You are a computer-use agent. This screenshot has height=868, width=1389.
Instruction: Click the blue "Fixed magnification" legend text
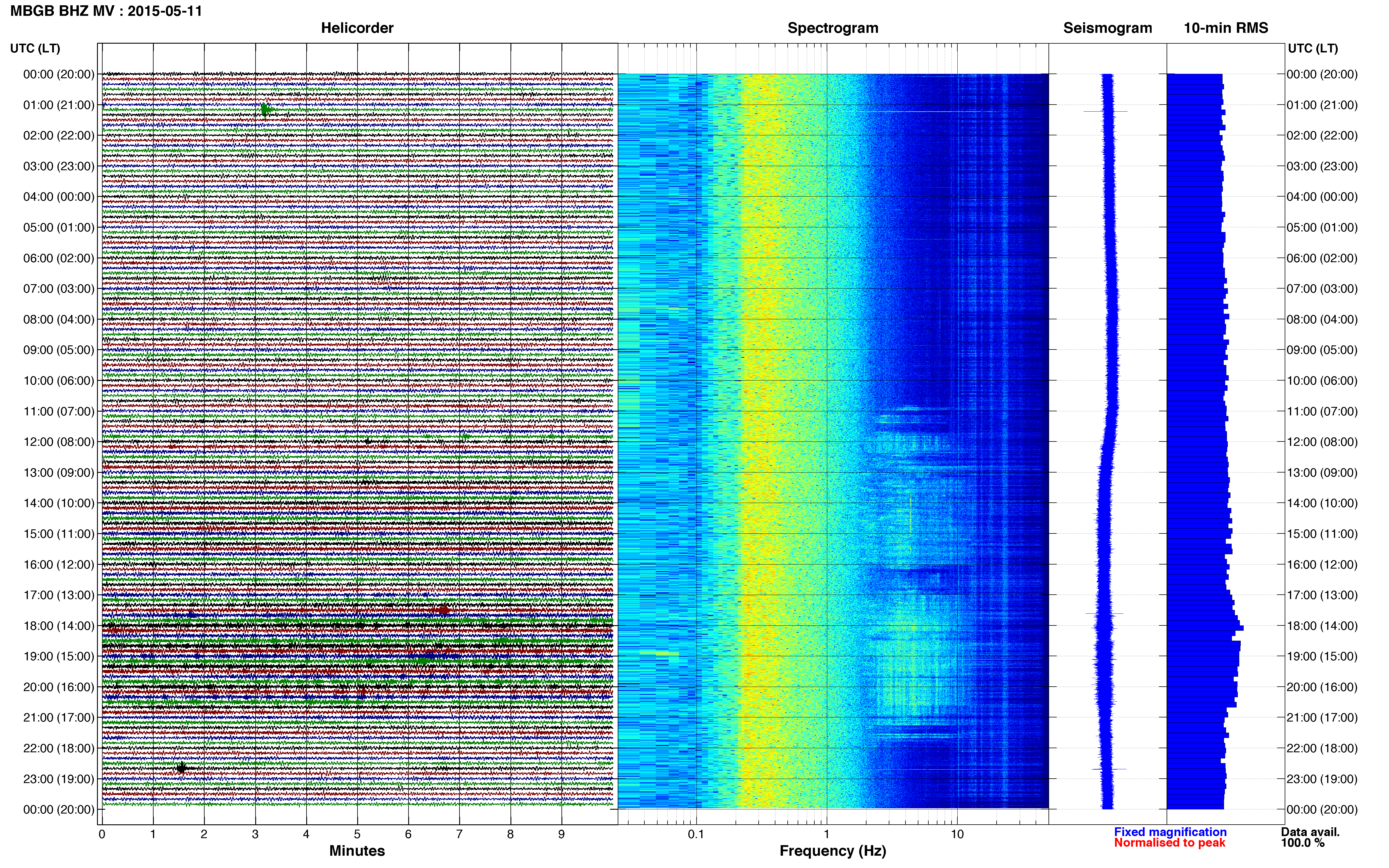tap(1170, 832)
